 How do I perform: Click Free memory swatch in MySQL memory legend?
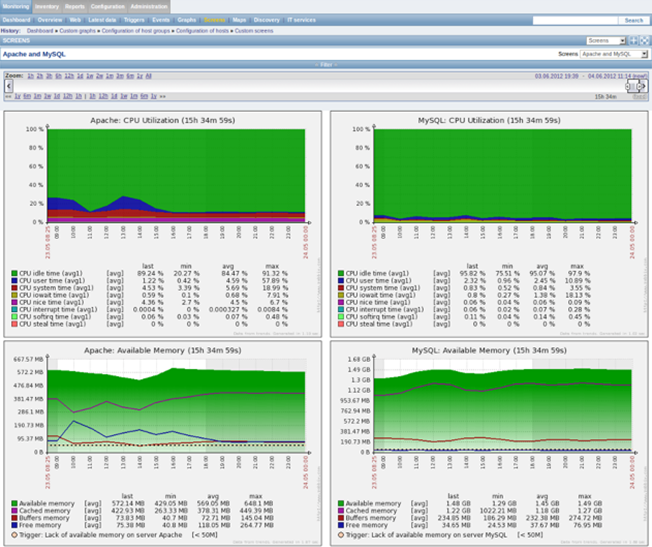click(341, 525)
